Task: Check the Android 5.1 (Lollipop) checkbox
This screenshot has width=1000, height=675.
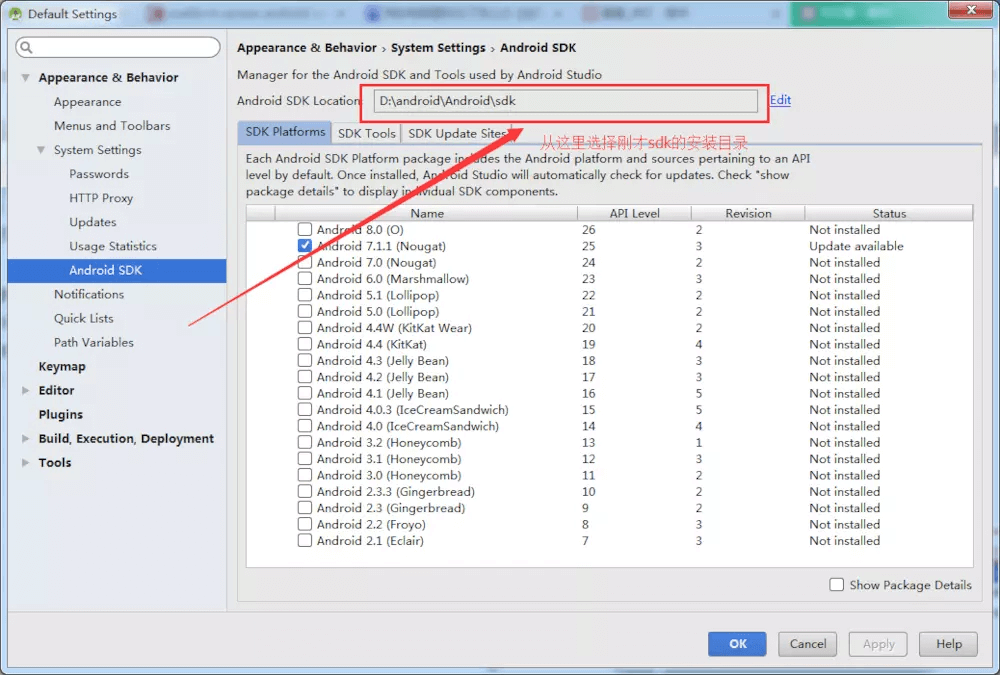Action: click(305, 295)
